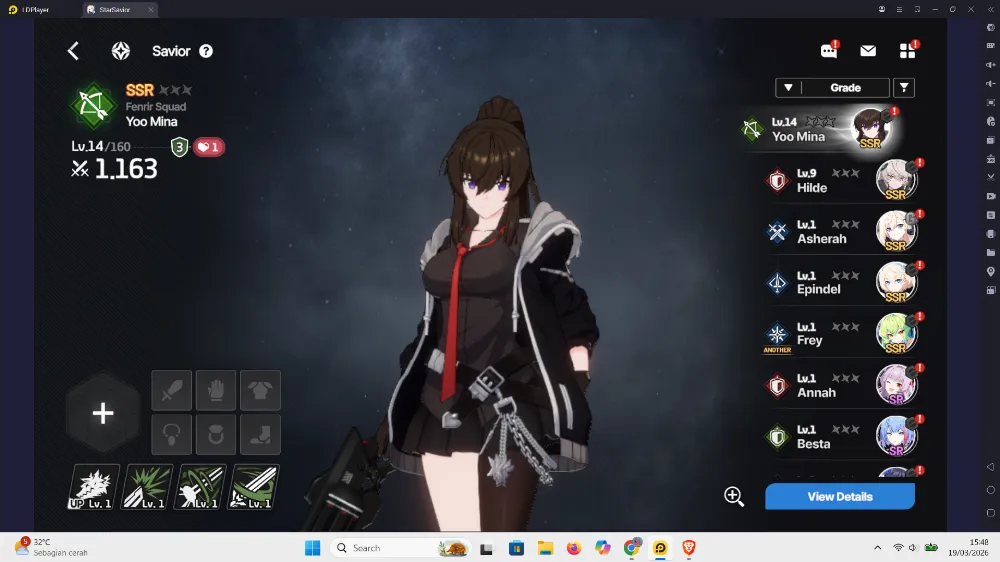This screenshot has width=1000, height=562.
Task: Open the glove equipment slot
Action: coord(216,390)
